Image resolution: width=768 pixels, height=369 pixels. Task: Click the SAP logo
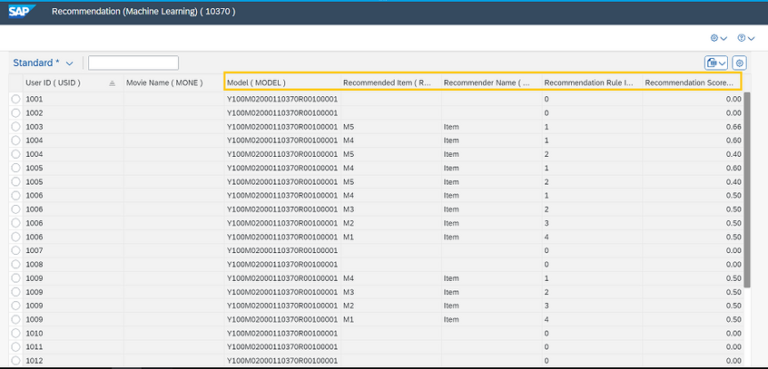point(22,11)
